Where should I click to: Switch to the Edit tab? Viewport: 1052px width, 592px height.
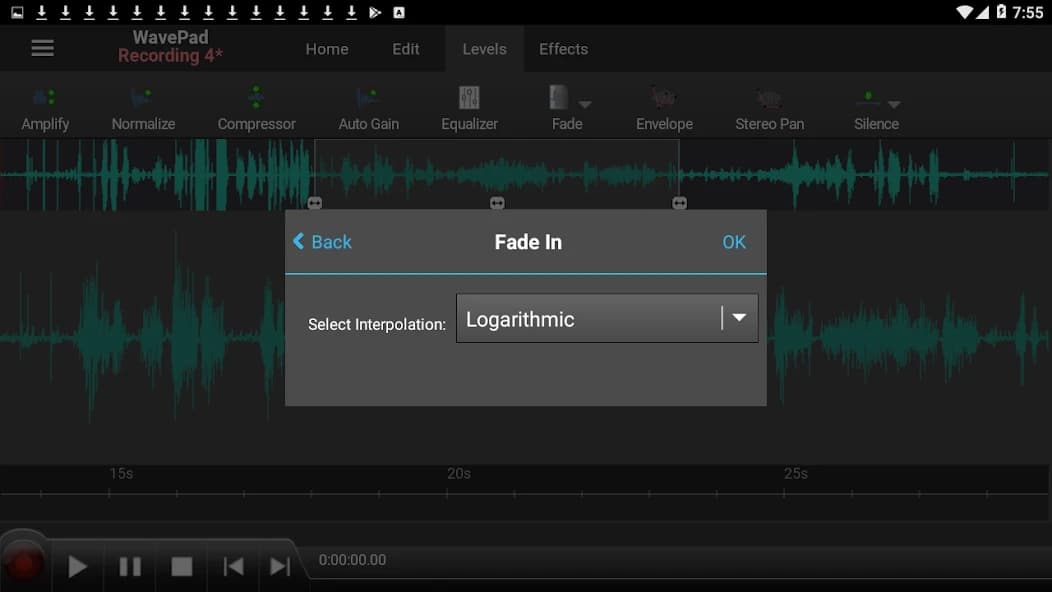coord(405,48)
